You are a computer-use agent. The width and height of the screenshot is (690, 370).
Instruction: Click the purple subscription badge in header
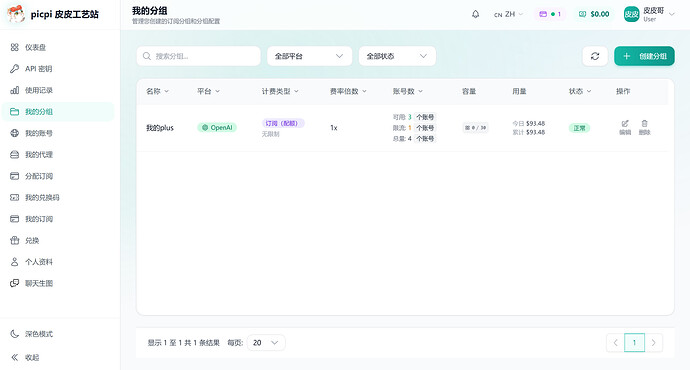[550, 14]
